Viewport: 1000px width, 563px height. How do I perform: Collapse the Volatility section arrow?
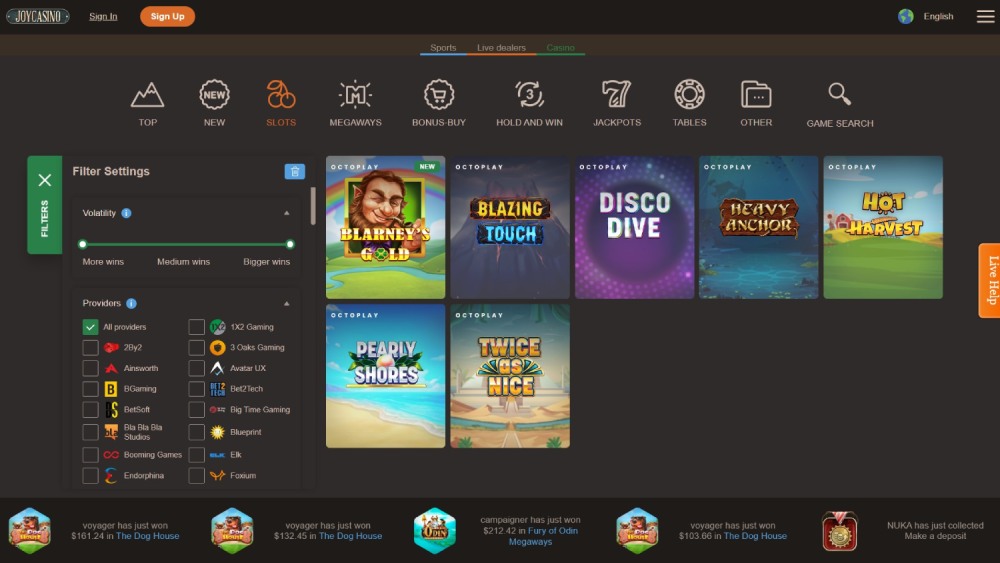[x=286, y=213]
